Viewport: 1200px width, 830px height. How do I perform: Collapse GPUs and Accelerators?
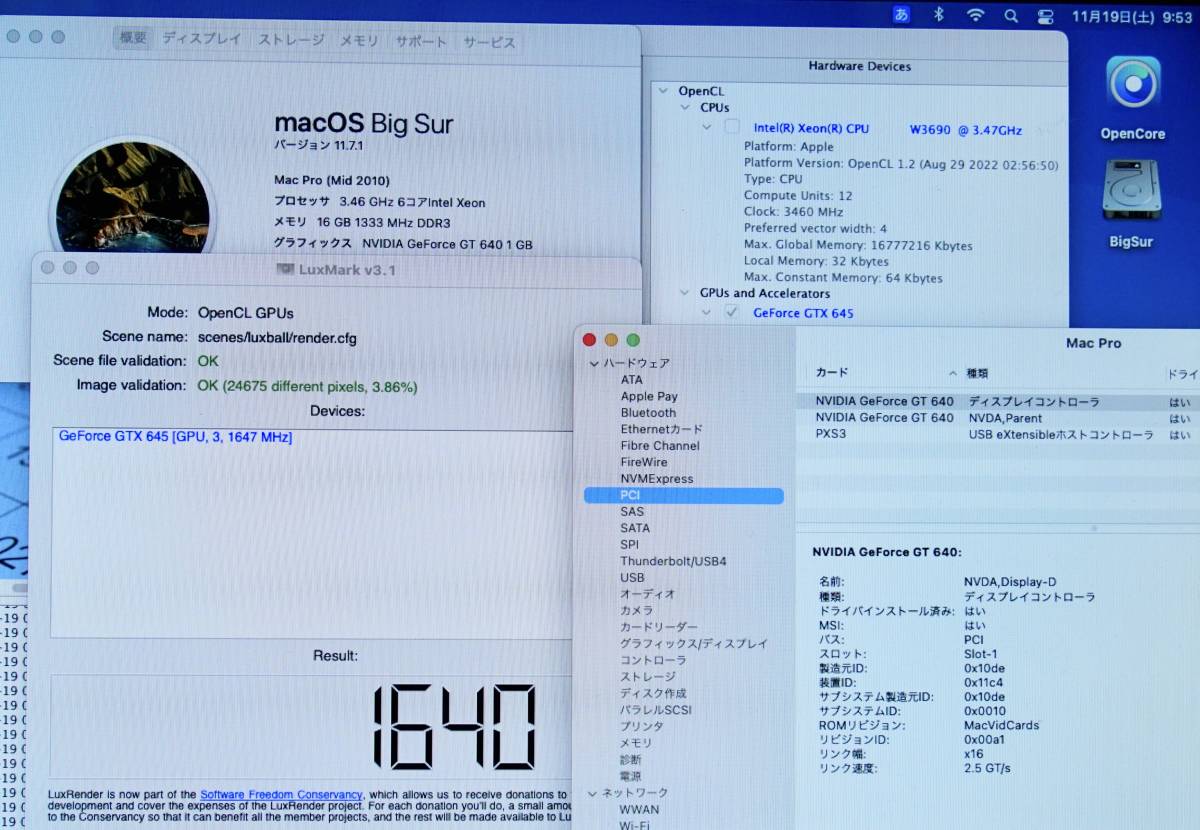coord(684,293)
